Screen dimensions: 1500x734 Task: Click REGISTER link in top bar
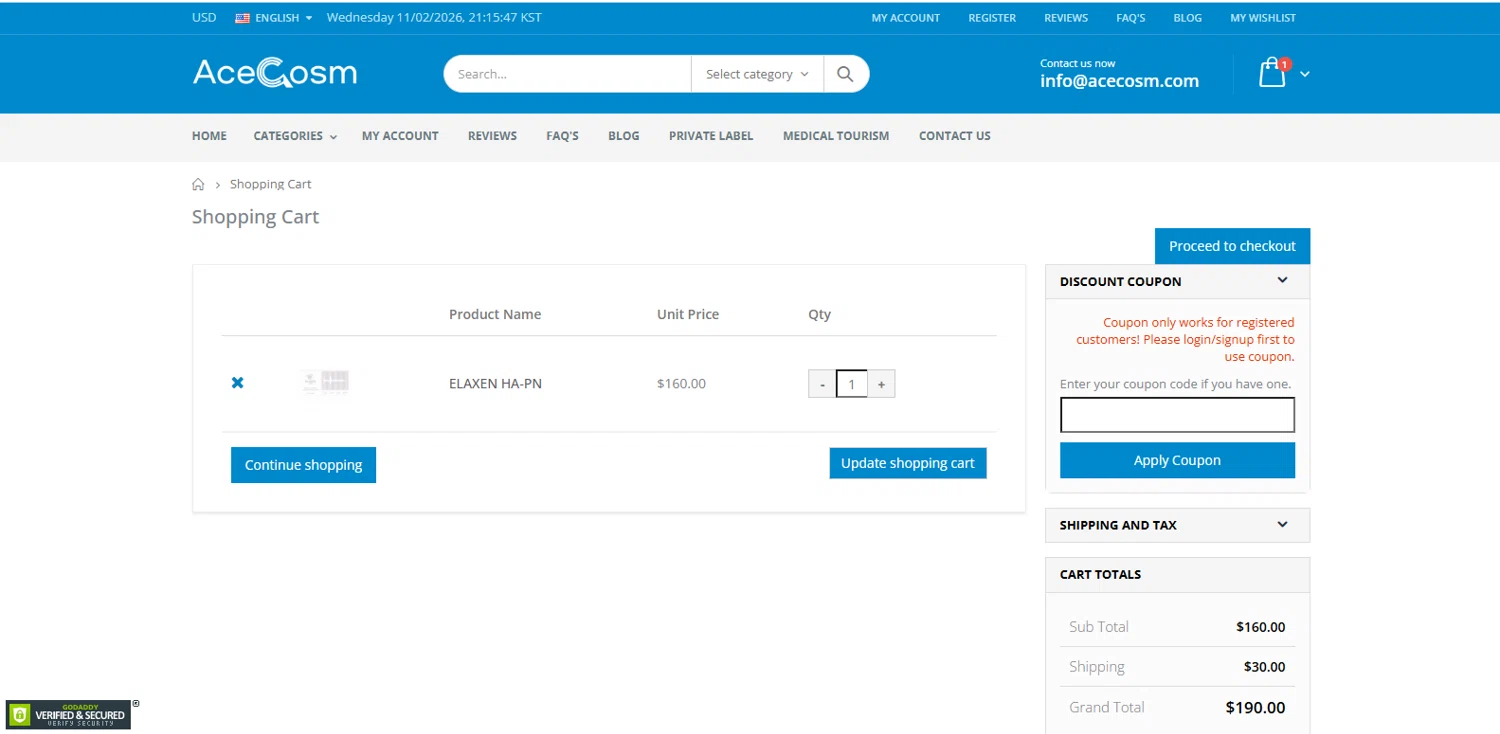click(x=992, y=18)
